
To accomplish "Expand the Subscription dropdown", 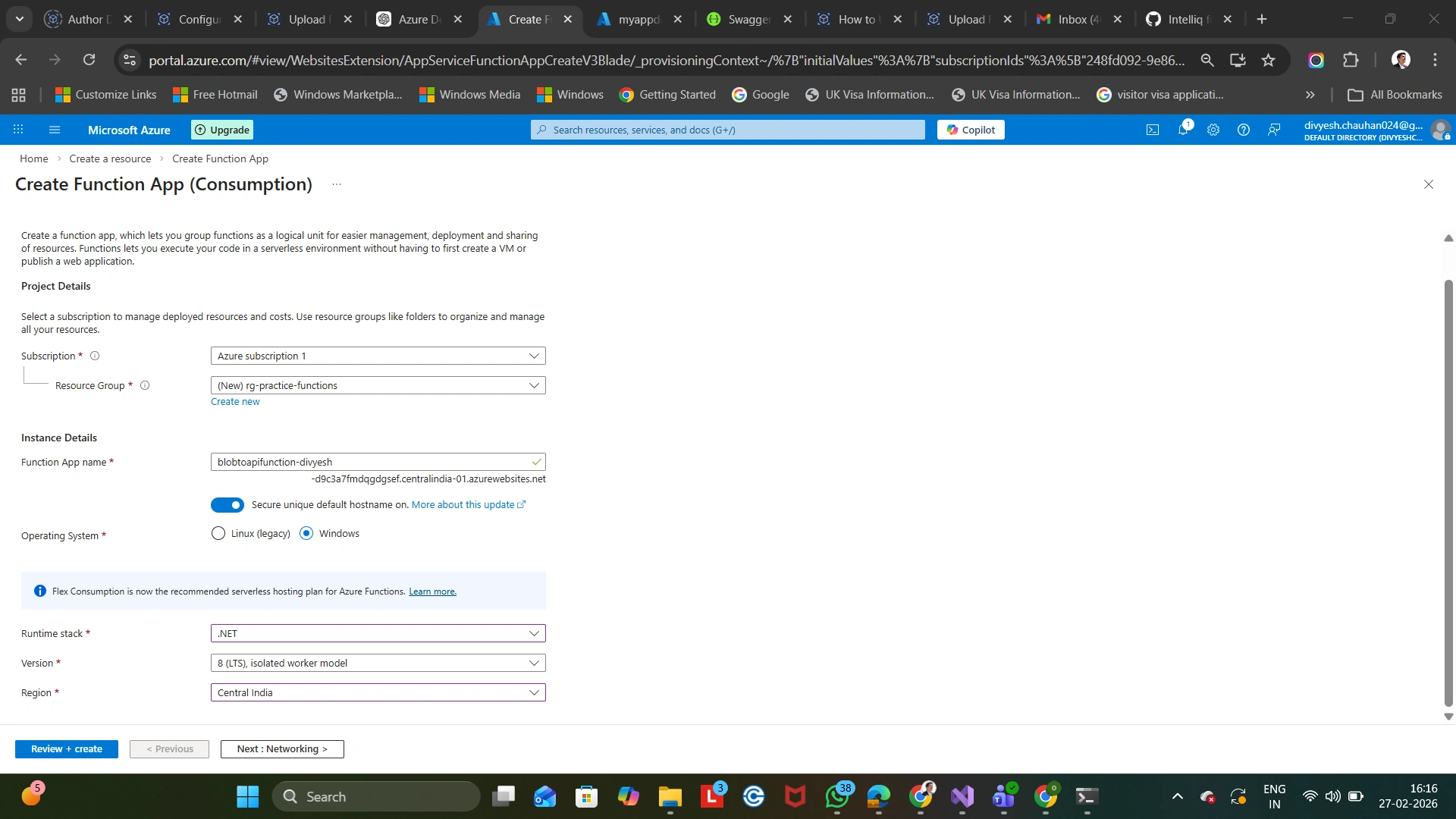I will coord(378,356).
